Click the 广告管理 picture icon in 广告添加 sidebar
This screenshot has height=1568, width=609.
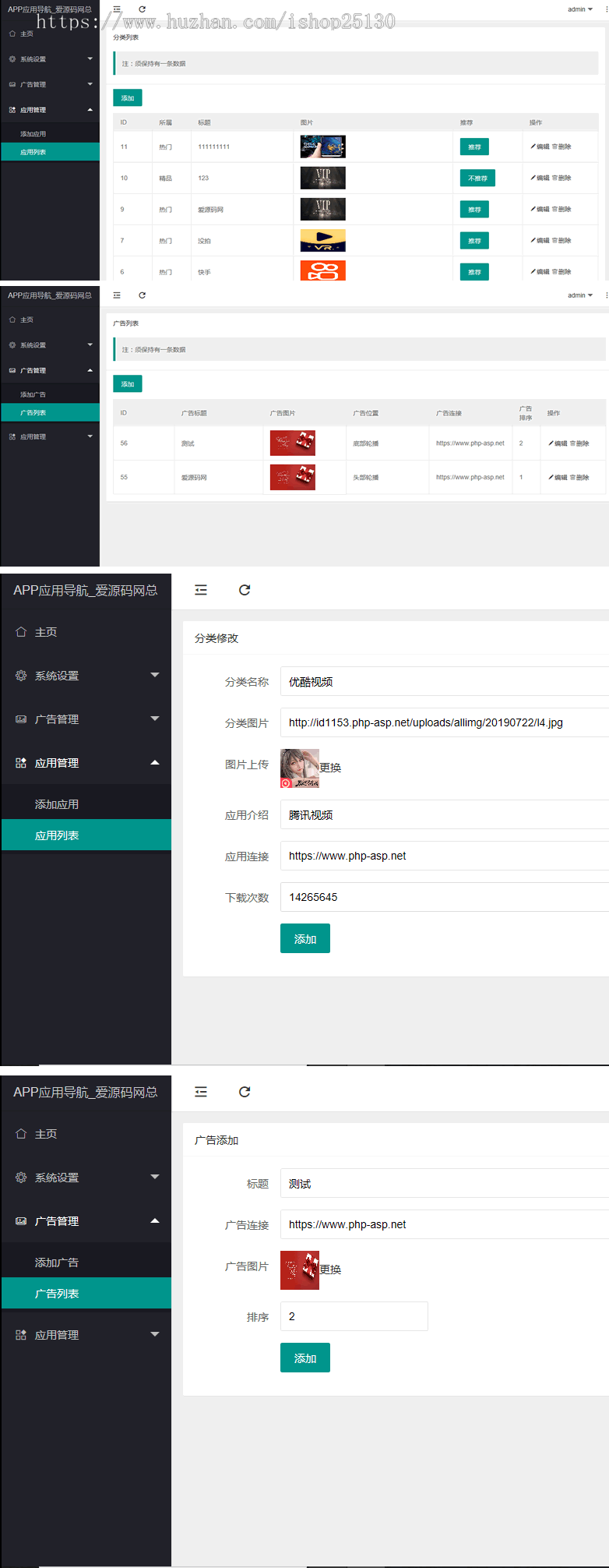point(21,1221)
